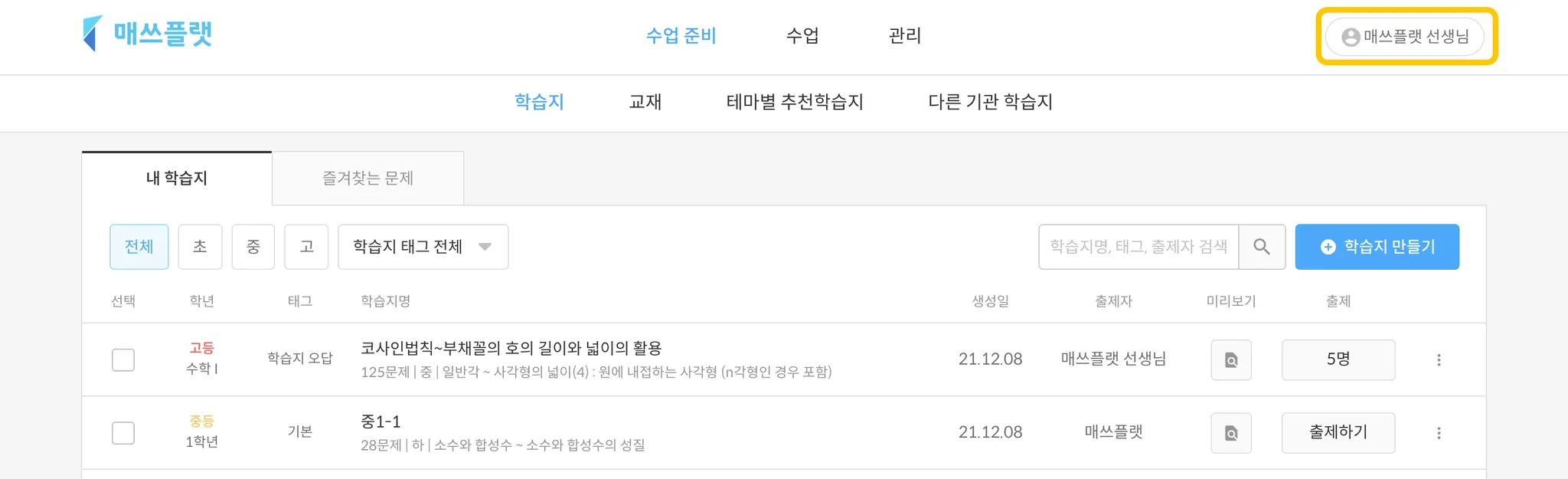Viewport: 1568px width, 479px height.
Task: Go to 테마별 추천학습지
Action: coord(795,102)
